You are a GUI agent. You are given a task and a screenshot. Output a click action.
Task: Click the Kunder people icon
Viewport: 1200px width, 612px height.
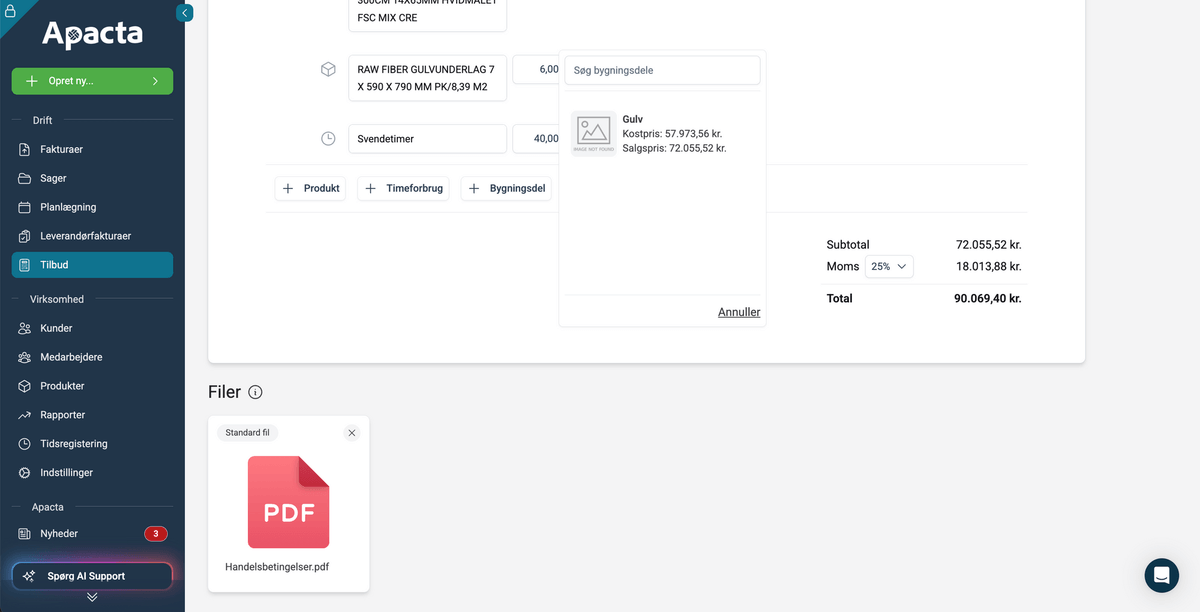coord(25,328)
